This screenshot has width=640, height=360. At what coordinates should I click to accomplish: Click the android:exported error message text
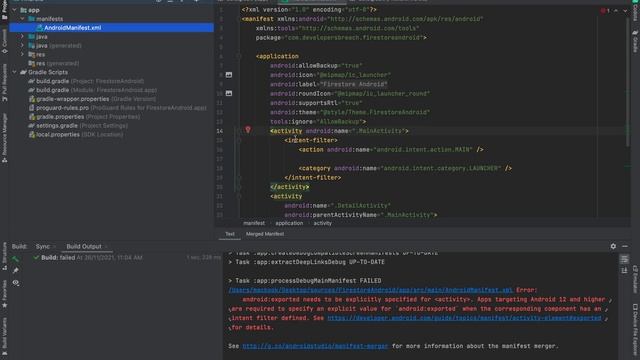pos(418,313)
